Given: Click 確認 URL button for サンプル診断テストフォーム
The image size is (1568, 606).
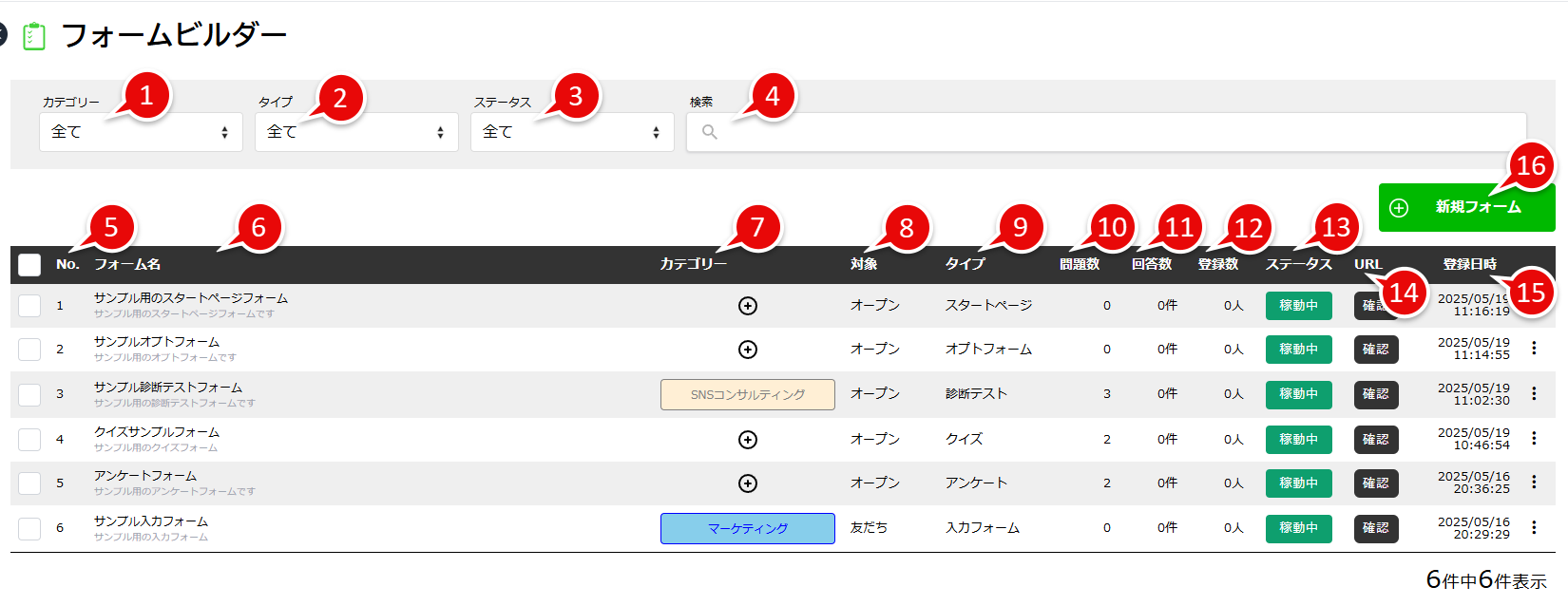Looking at the screenshot, I should [1376, 394].
